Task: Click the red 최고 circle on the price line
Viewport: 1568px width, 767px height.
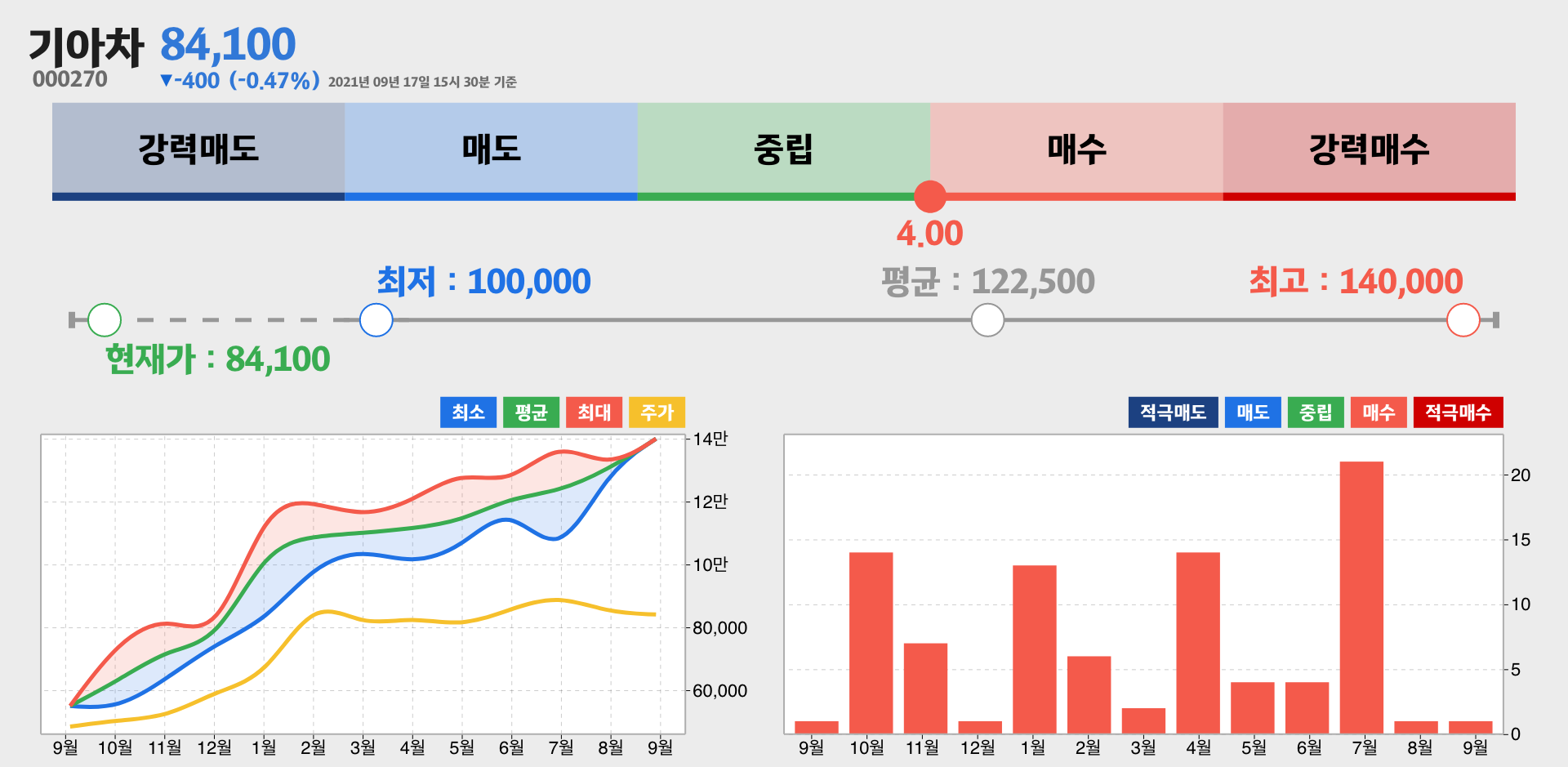Action: pos(1463,320)
